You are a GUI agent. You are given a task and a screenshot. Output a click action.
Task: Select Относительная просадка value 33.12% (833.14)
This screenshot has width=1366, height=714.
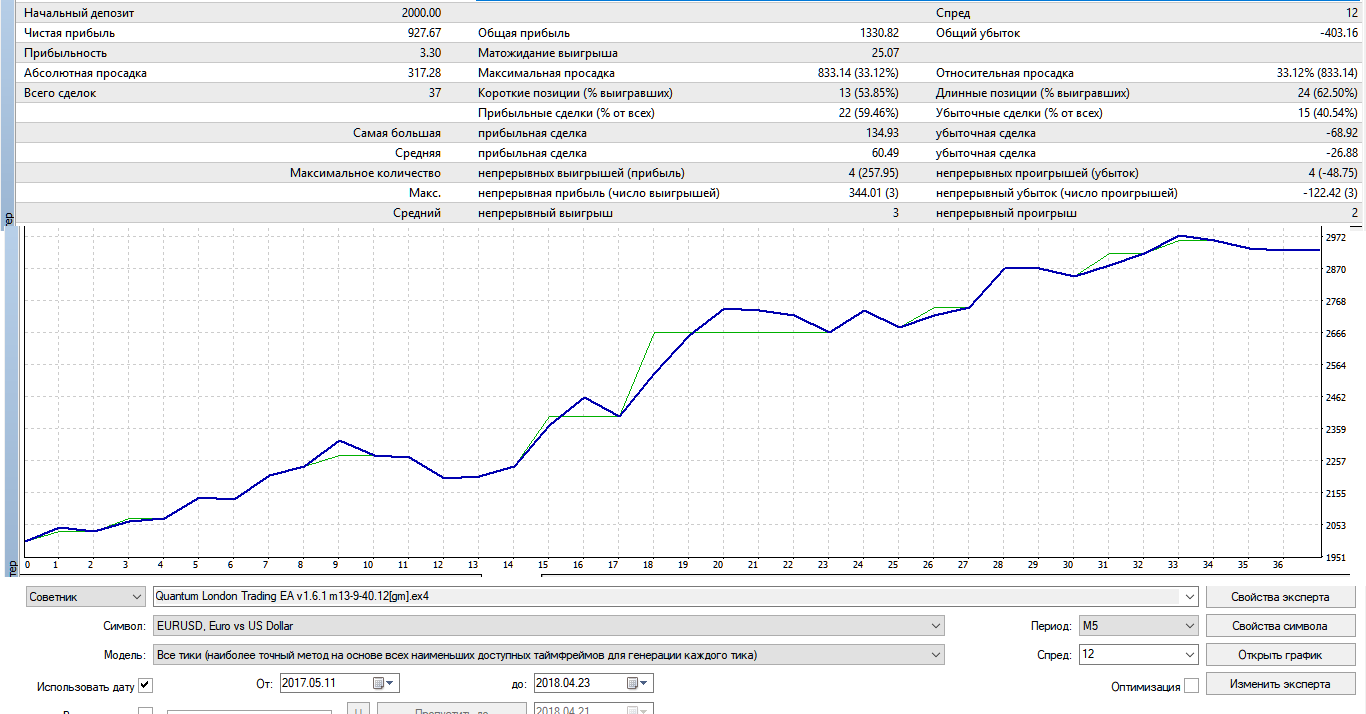pos(1317,73)
